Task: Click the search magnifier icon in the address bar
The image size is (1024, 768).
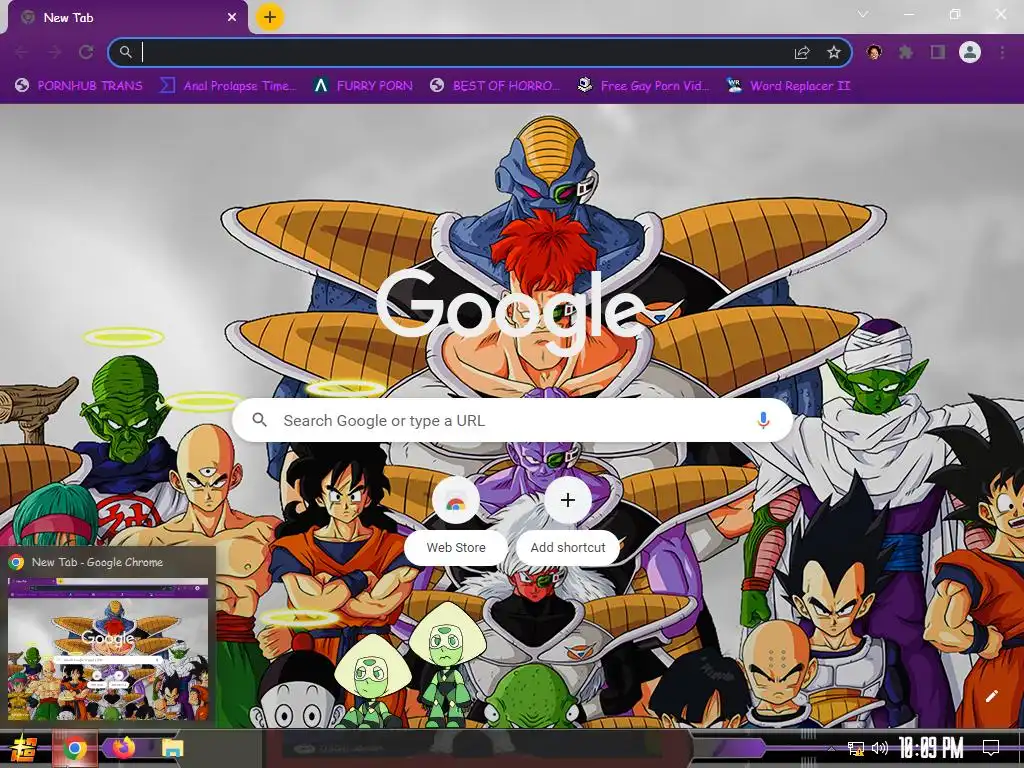Action: pyautogui.click(x=125, y=52)
